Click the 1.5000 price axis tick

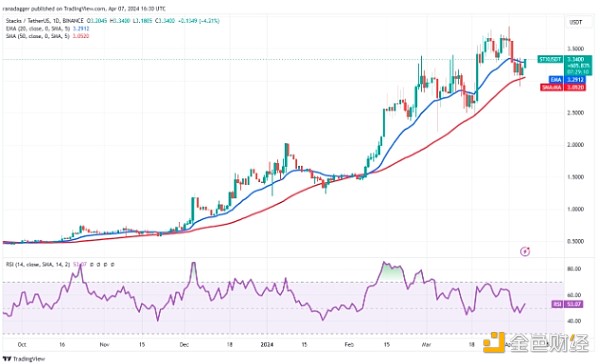tap(576, 177)
